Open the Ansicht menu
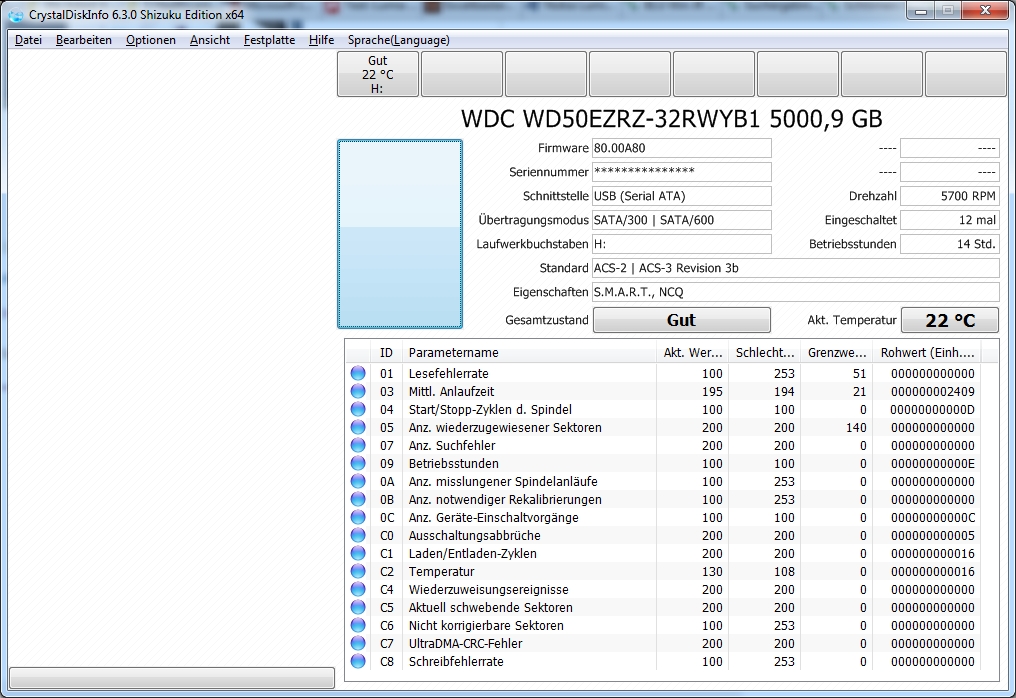Image resolution: width=1016 pixels, height=698 pixels. click(210, 40)
